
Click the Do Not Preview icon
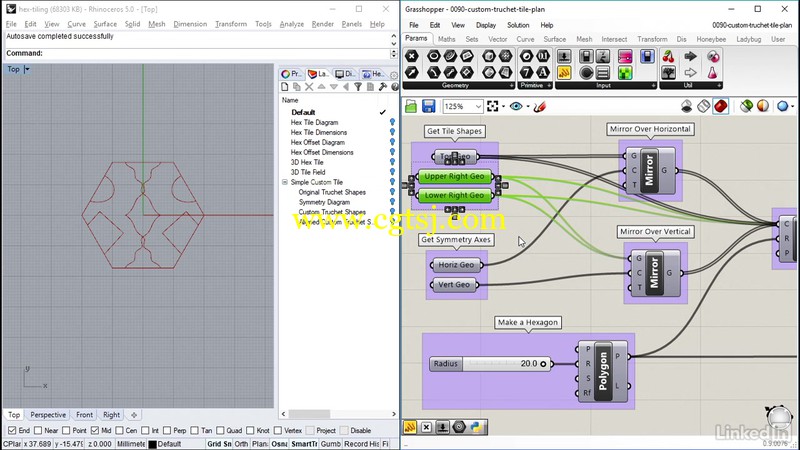coord(687,106)
